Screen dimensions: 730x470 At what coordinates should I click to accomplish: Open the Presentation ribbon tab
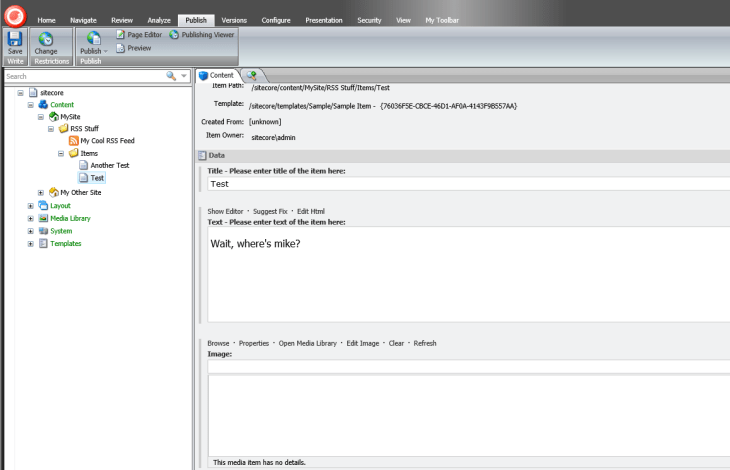(x=321, y=20)
